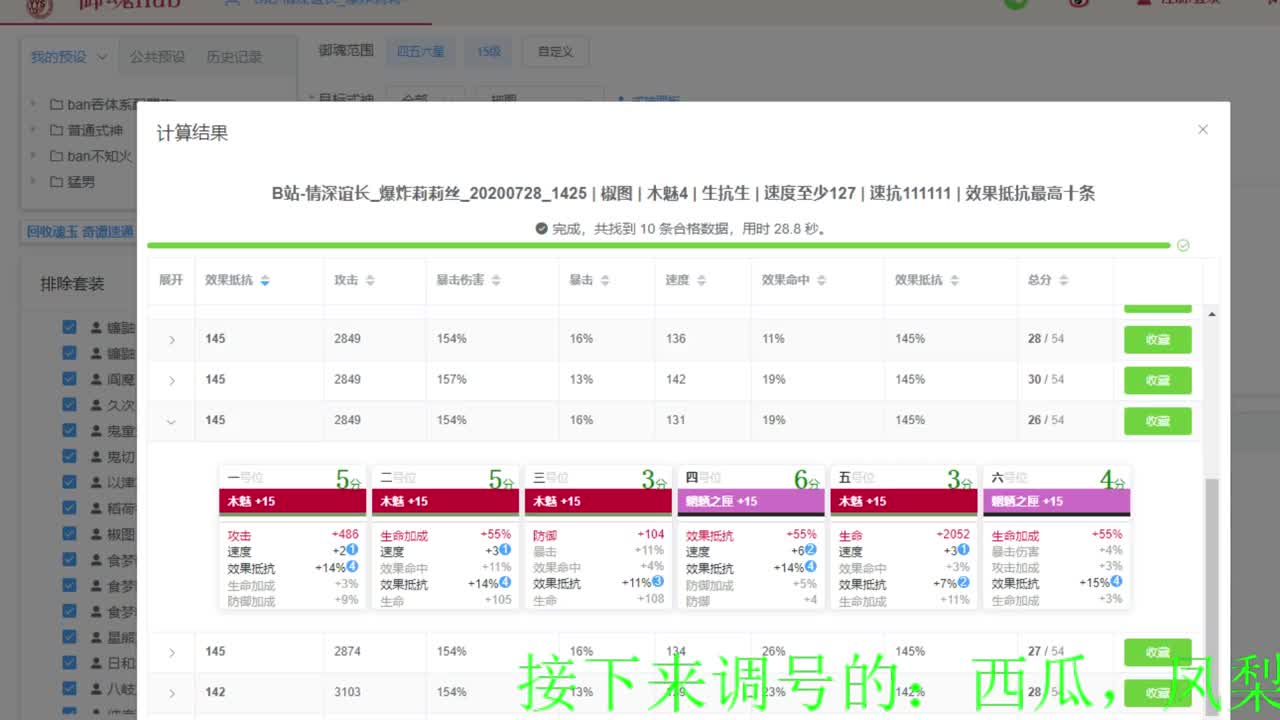Expand the ban不知火 folder tree arrow
Image resolution: width=1280 pixels, height=720 pixels.
pyautogui.click(x=35, y=156)
